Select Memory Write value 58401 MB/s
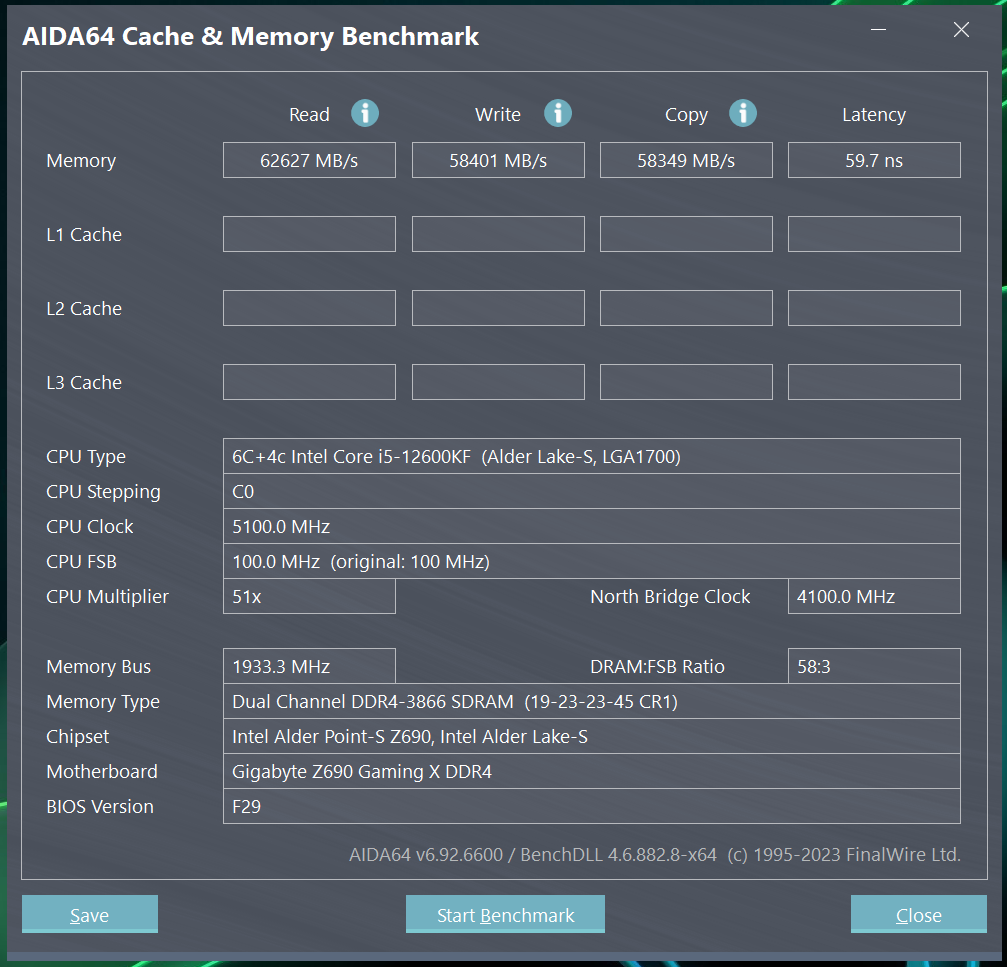 point(498,160)
